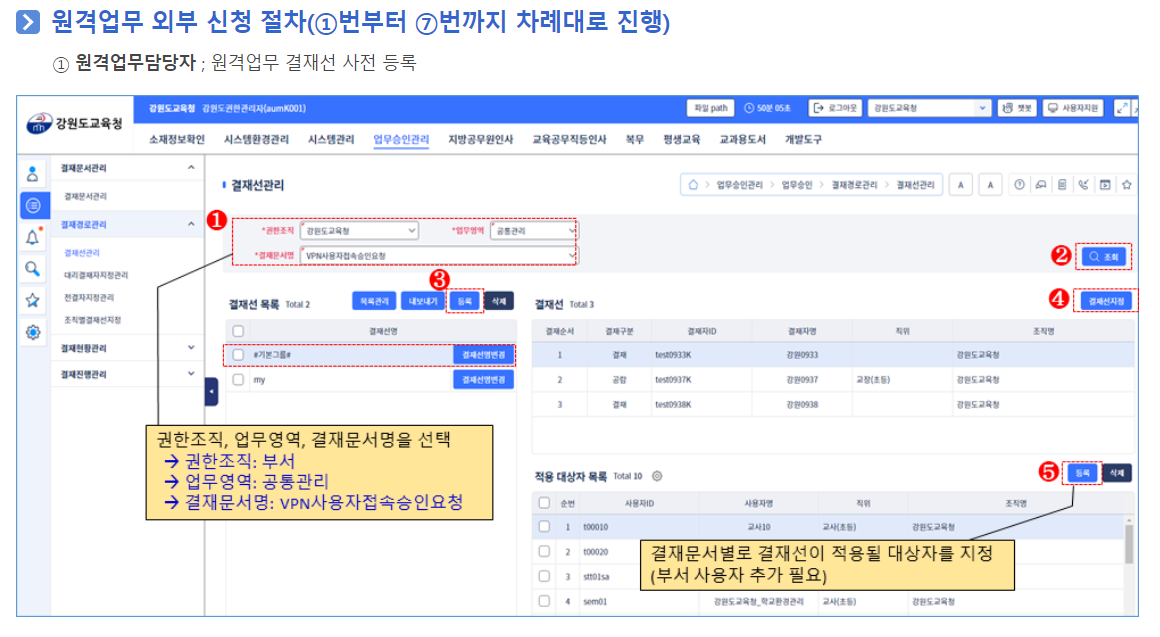
Task: Click the 내보내기 export button
Action: point(423,301)
